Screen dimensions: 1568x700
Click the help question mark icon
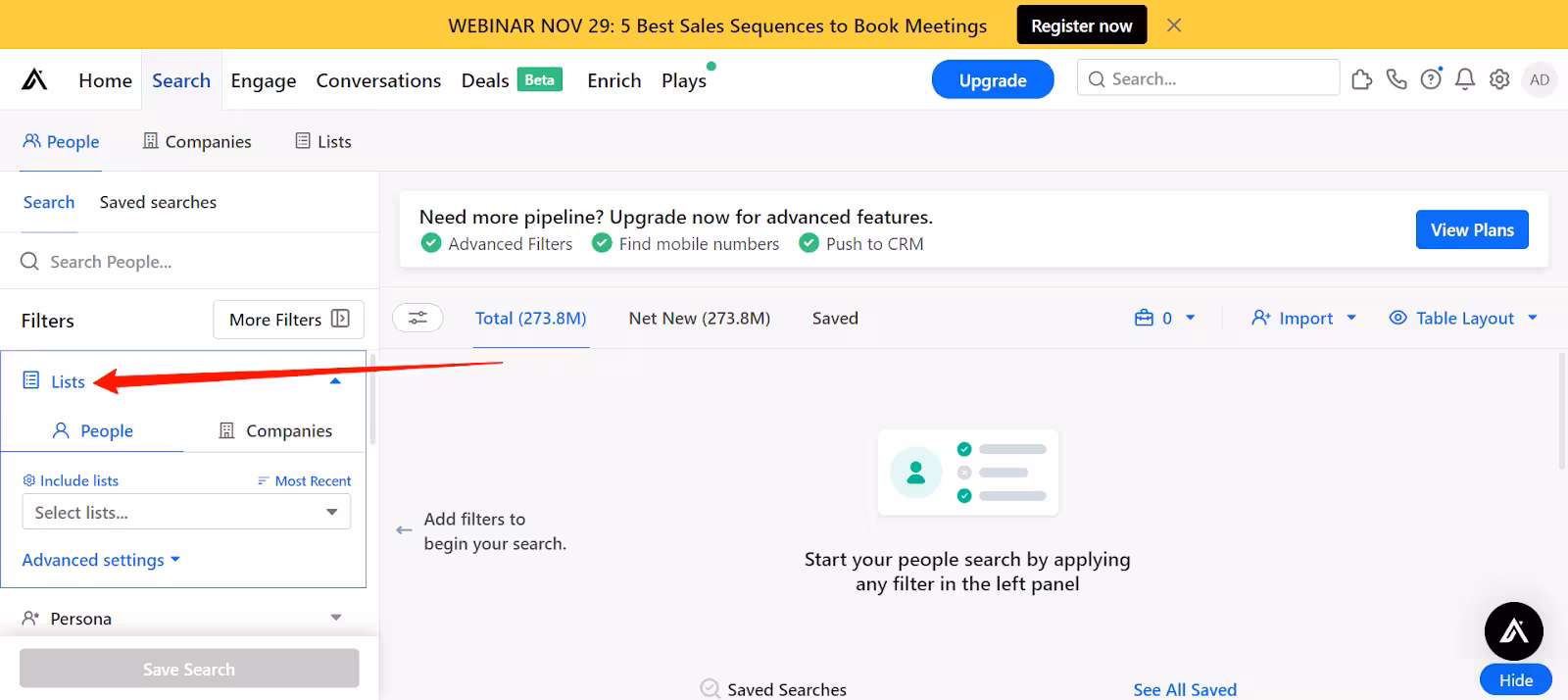click(1431, 79)
